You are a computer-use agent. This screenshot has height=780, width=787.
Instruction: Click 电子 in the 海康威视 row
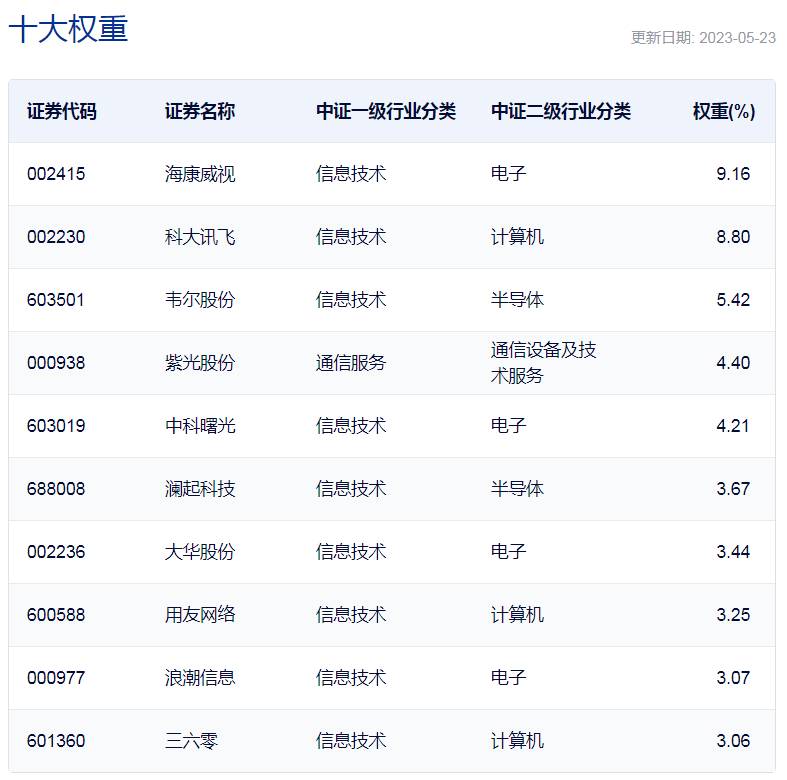(508, 174)
